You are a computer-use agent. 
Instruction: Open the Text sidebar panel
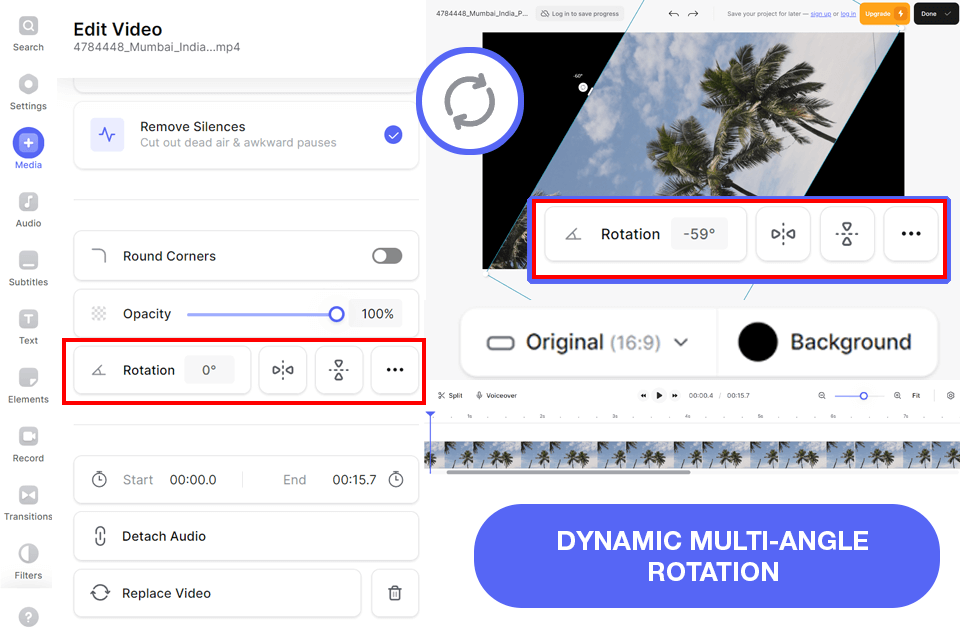[28, 327]
